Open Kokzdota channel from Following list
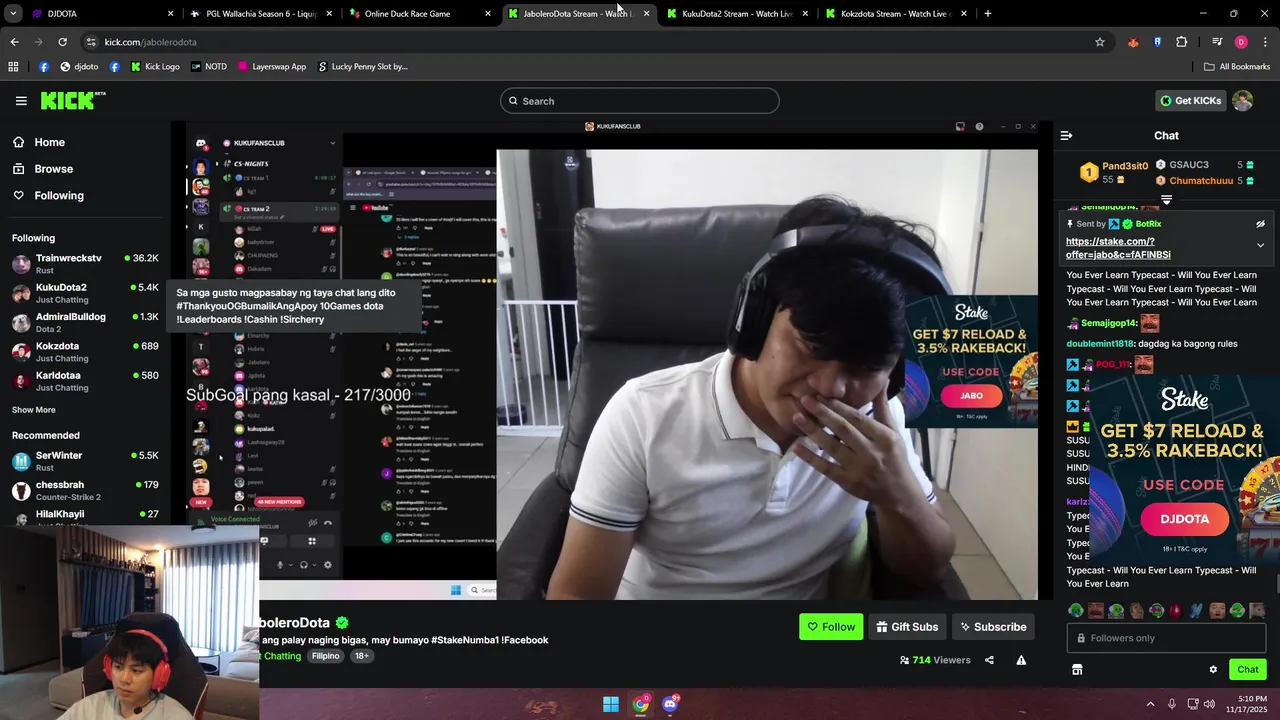 [x=85, y=352]
